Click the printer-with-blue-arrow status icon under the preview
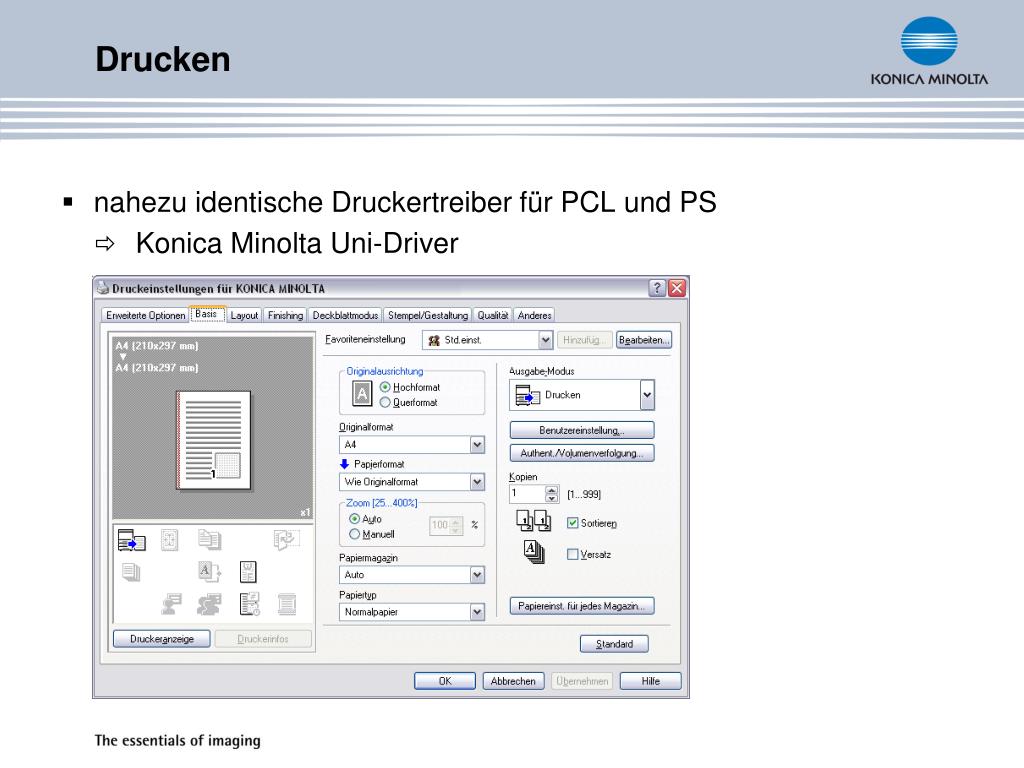The image size is (1024, 768). pos(131,540)
